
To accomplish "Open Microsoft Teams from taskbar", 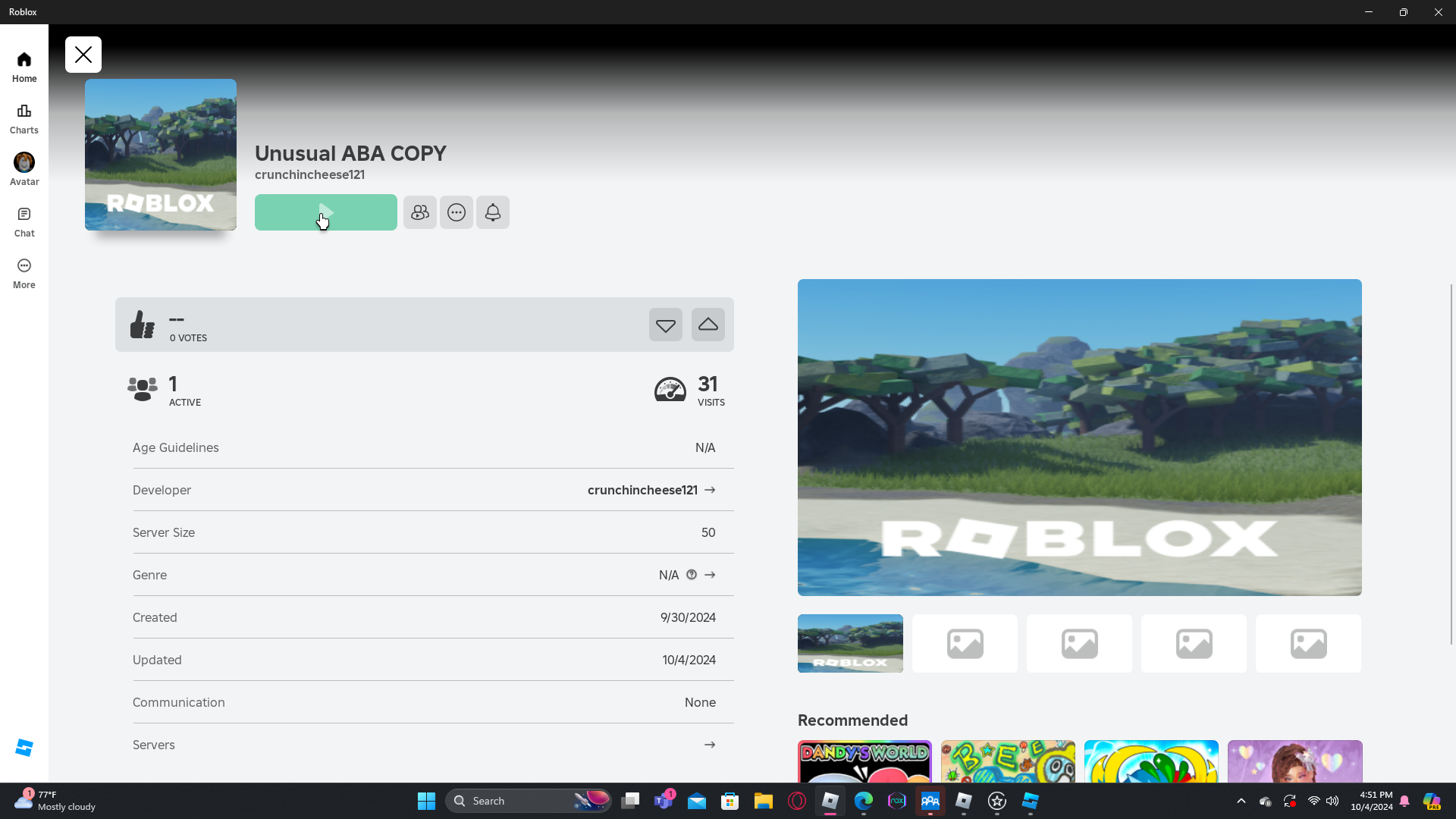I will [x=664, y=801].
